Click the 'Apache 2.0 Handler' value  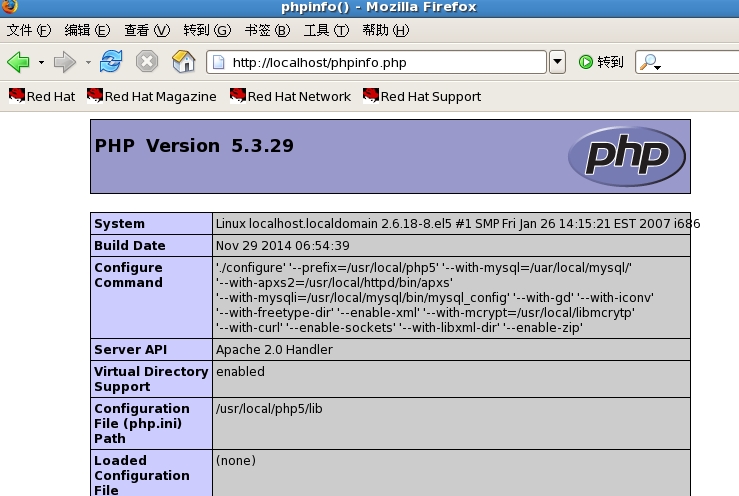[x=274, y=349]
